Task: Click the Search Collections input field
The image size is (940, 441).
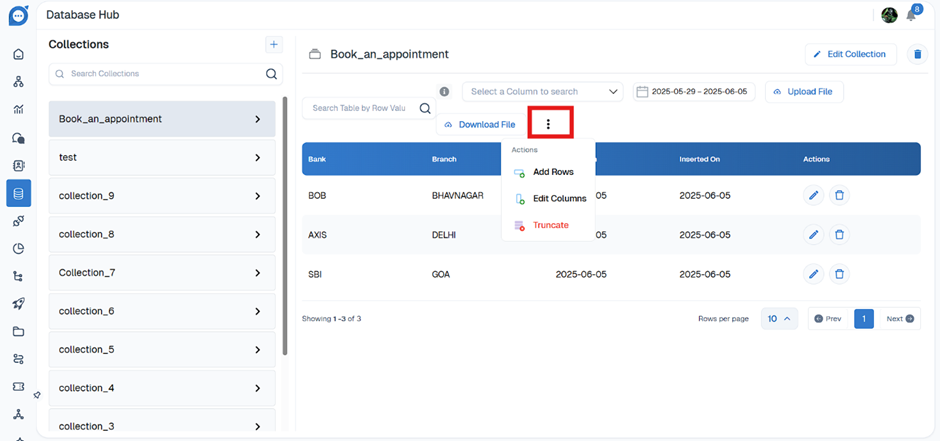Action: pyautogui.click(x=160, y=74)
